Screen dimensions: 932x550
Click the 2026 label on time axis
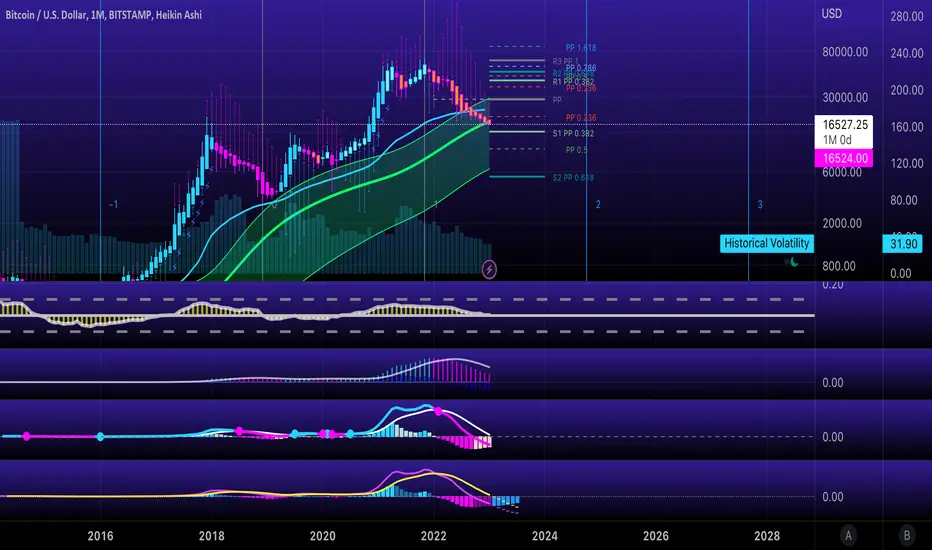click(x=656, y=536)
